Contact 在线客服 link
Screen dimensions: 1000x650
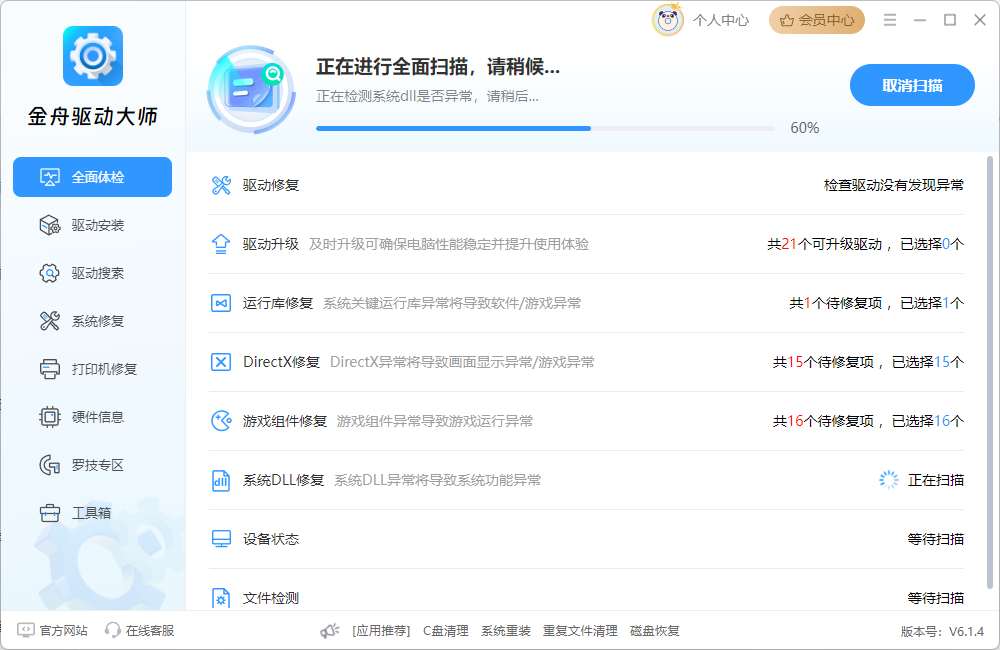[x=150, y=630]
